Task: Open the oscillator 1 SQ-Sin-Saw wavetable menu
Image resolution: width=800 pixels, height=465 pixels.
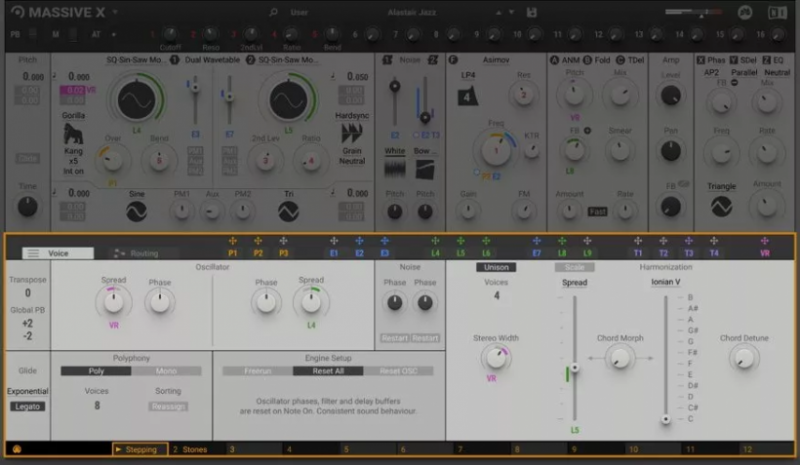Action: point(136,60)
